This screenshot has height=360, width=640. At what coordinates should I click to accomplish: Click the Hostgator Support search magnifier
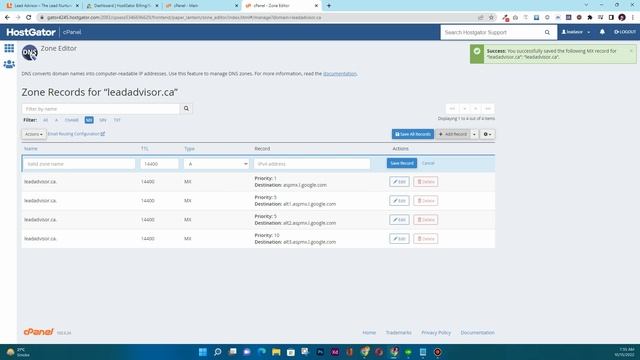coord(547,32)
